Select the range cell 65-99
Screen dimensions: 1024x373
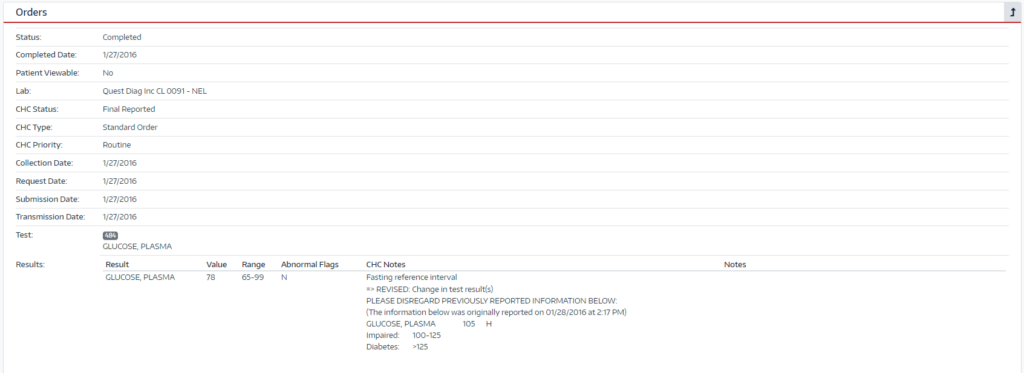coord(253,277)
